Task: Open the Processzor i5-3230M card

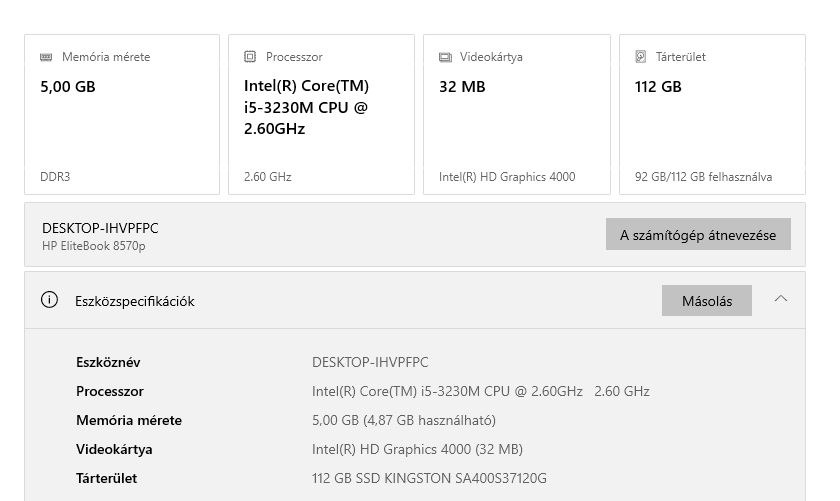Action: 321,115
